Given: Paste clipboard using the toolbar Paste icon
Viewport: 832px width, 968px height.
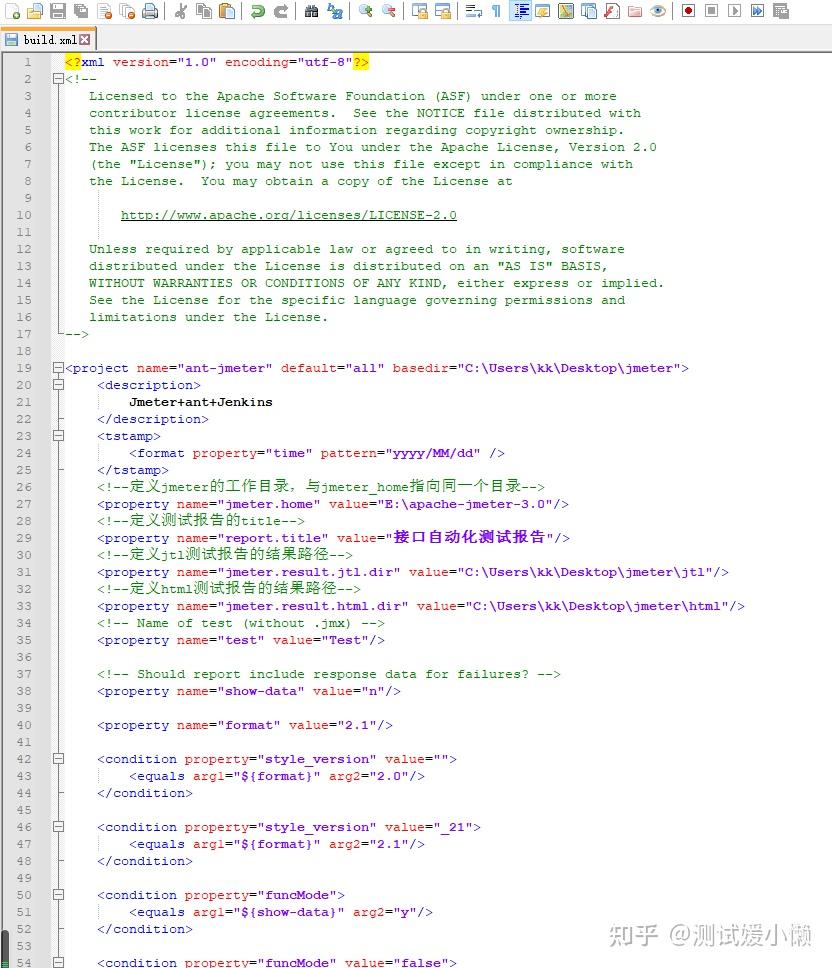Looking at the screenshot, I should [x=227, y=10].
